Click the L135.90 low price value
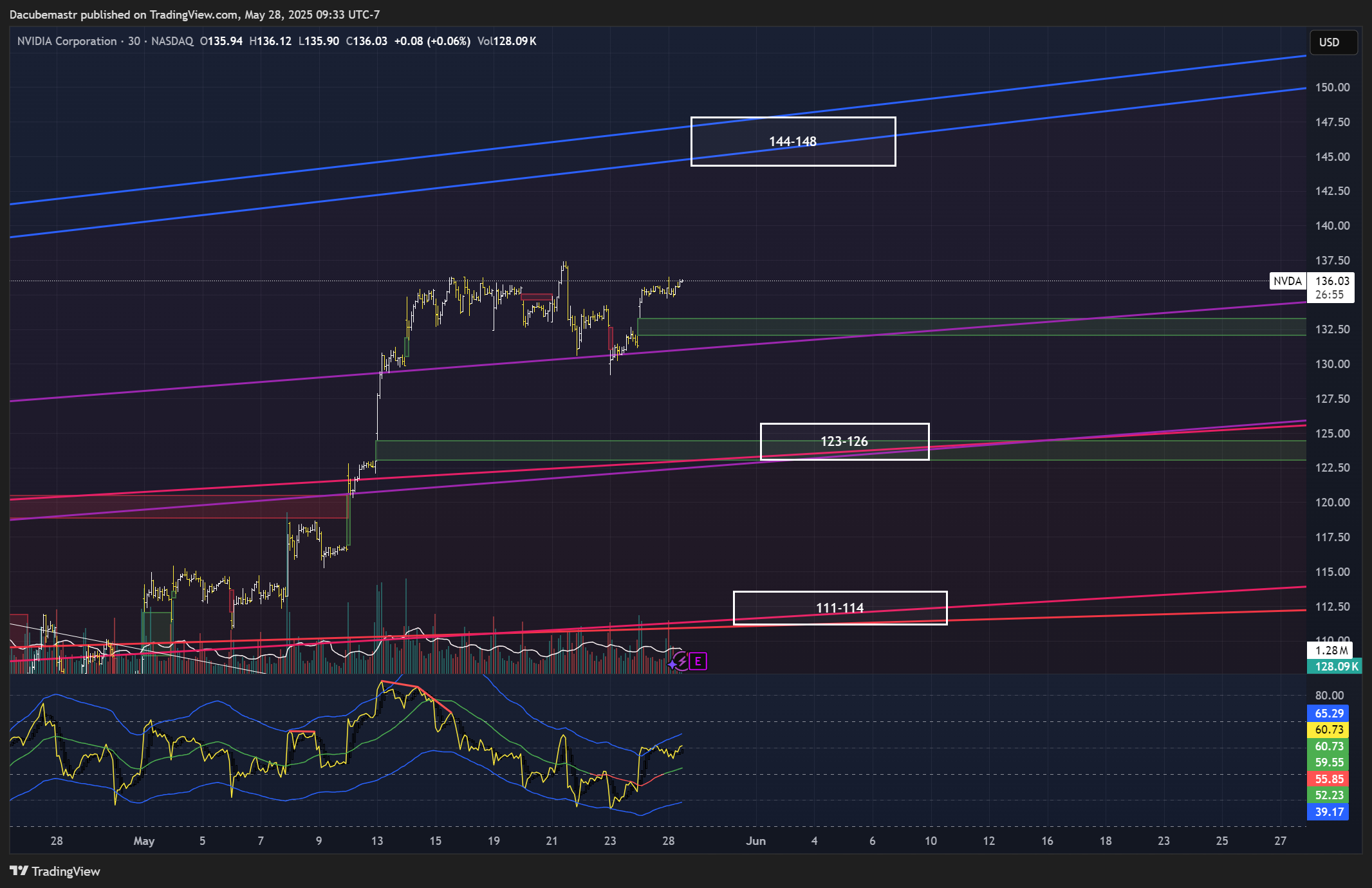 click(x=319, y=41)
